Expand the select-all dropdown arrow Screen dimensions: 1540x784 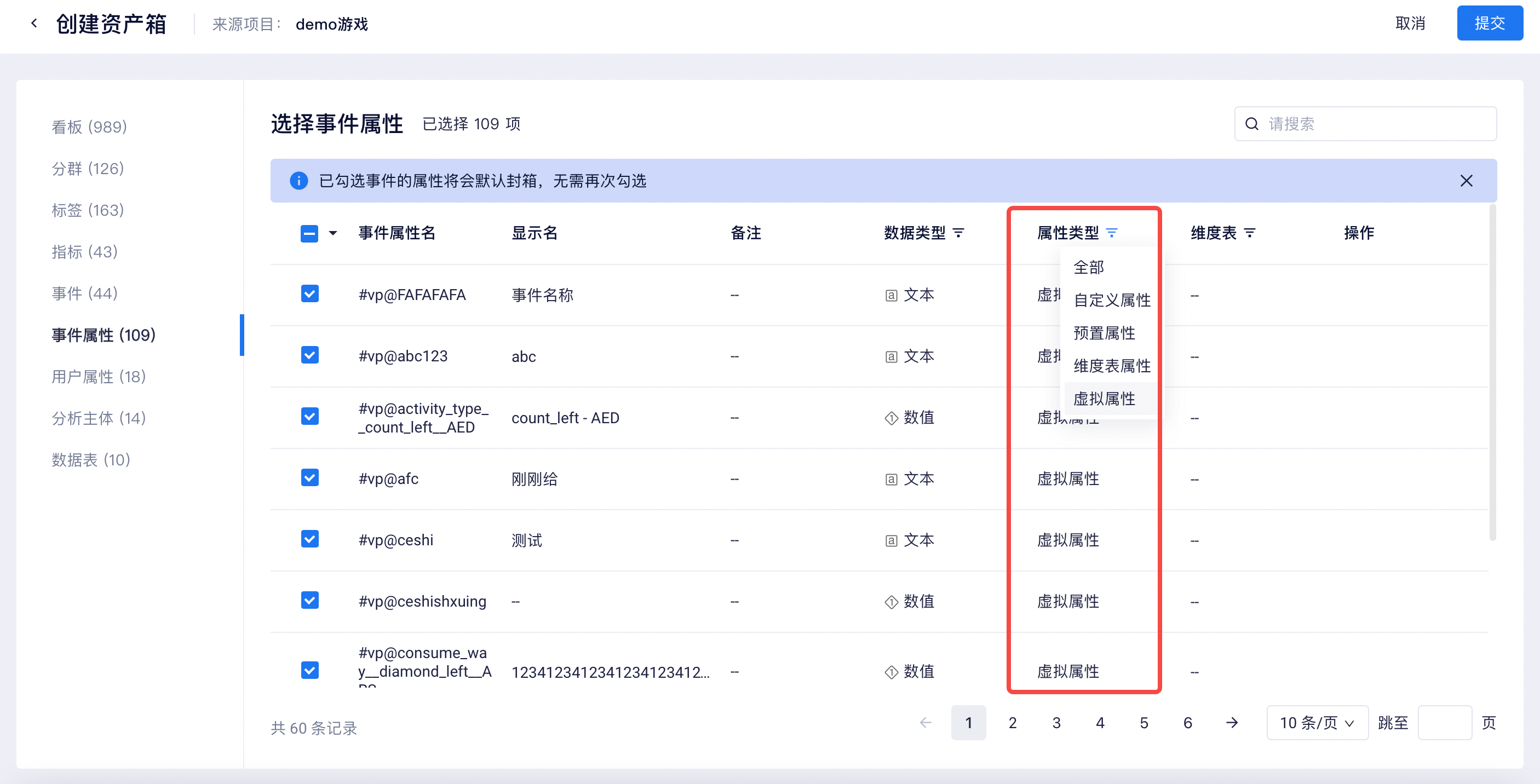[333, 233]
